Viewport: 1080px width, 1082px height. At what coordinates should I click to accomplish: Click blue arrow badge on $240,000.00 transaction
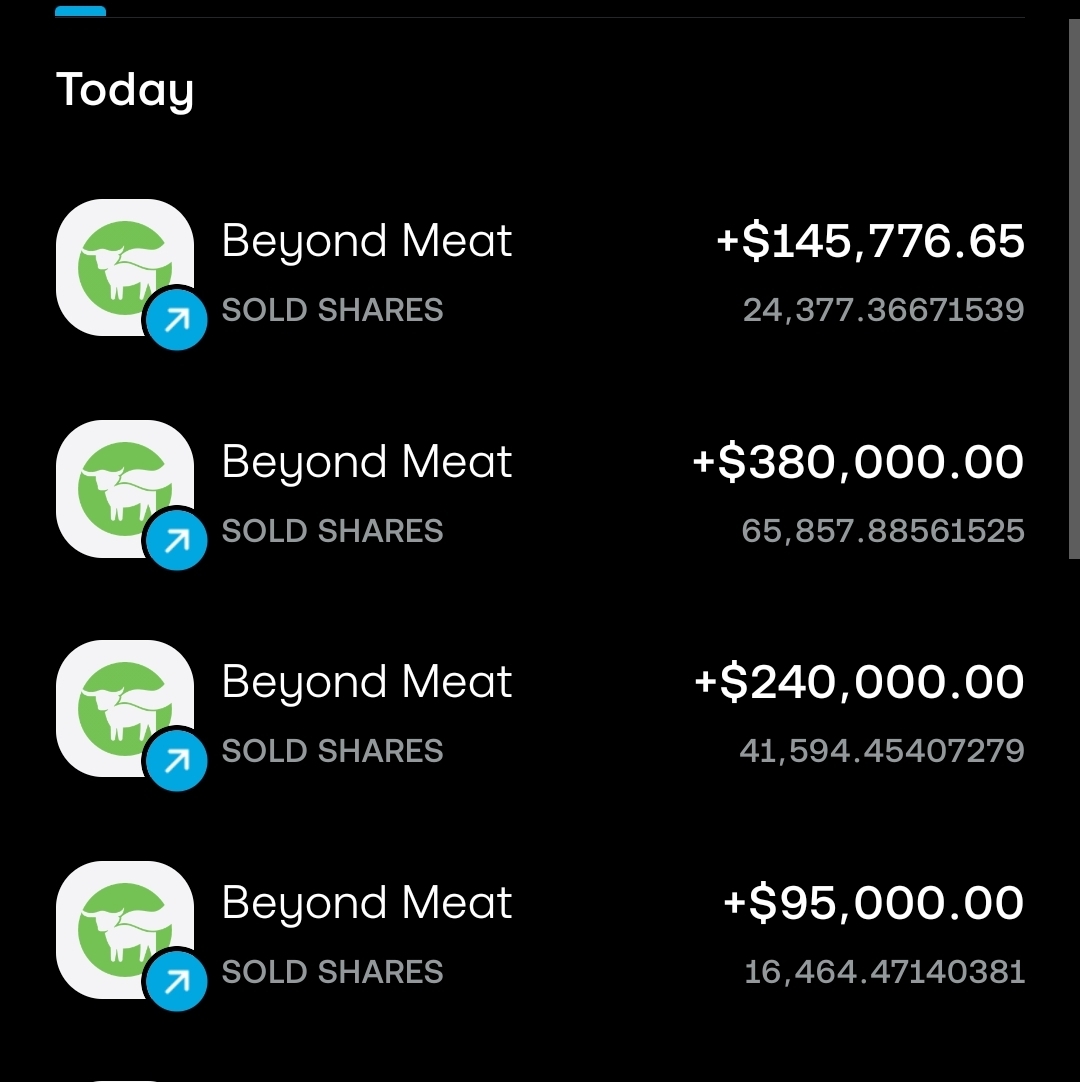(177, 762)
